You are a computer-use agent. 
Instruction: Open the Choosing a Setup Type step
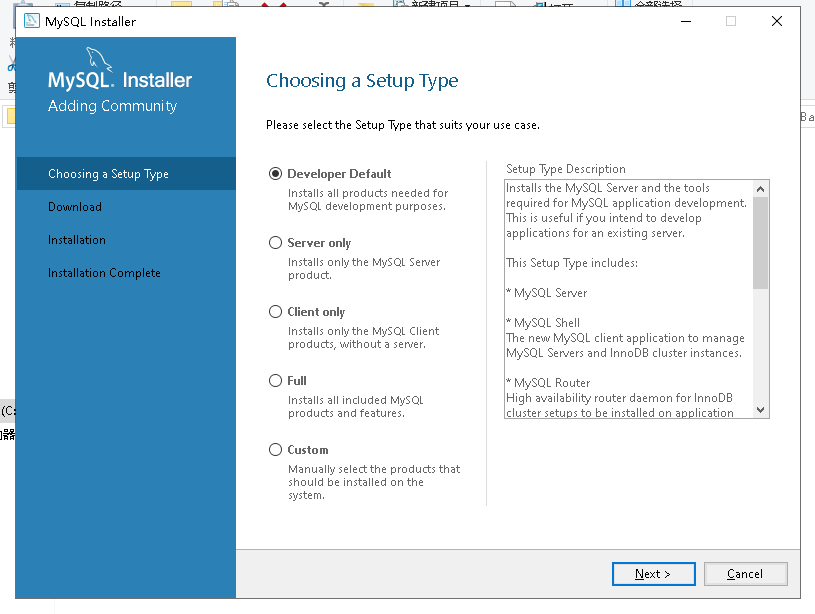pos(126,174)
